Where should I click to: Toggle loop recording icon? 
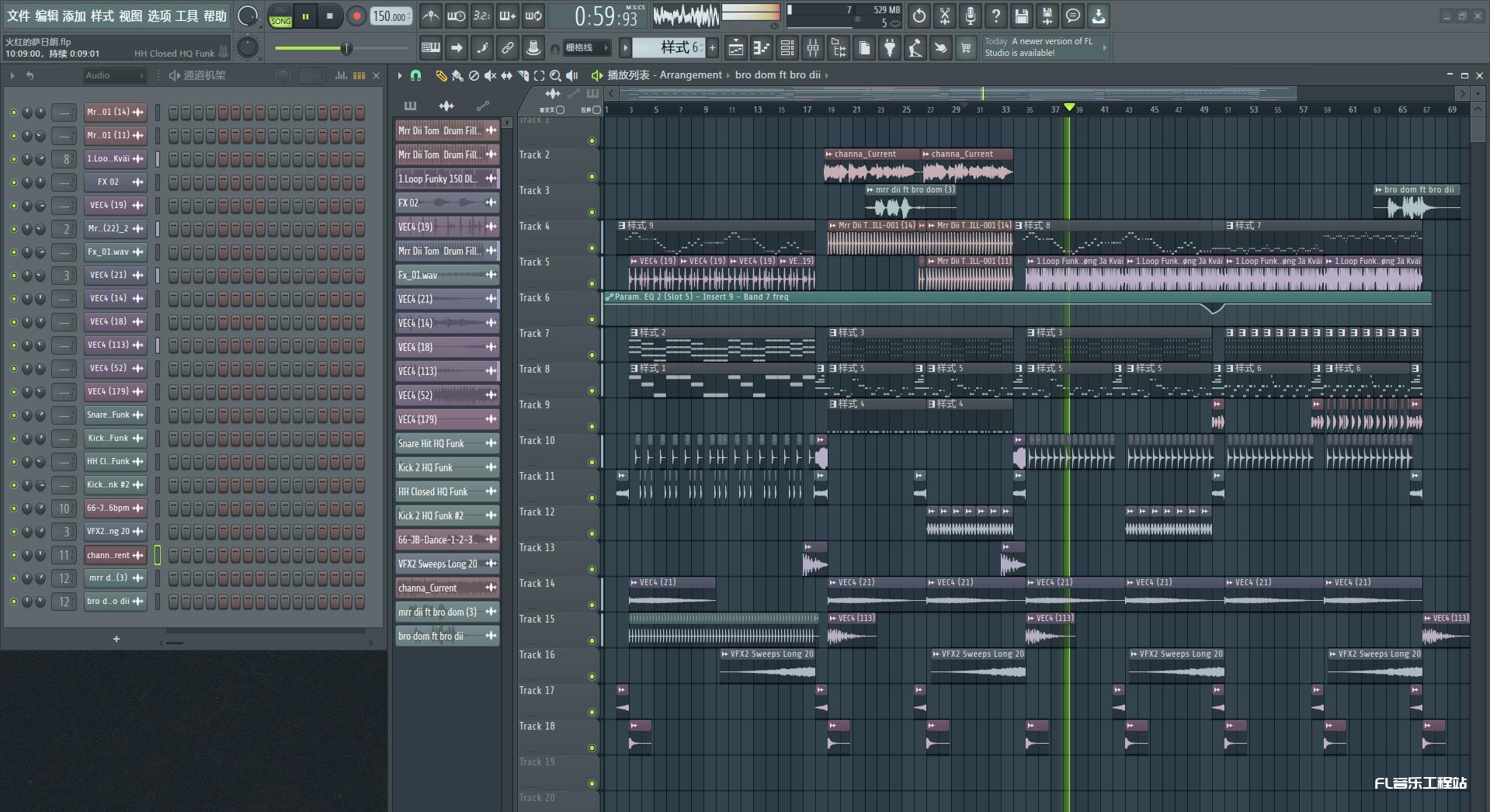533,16
